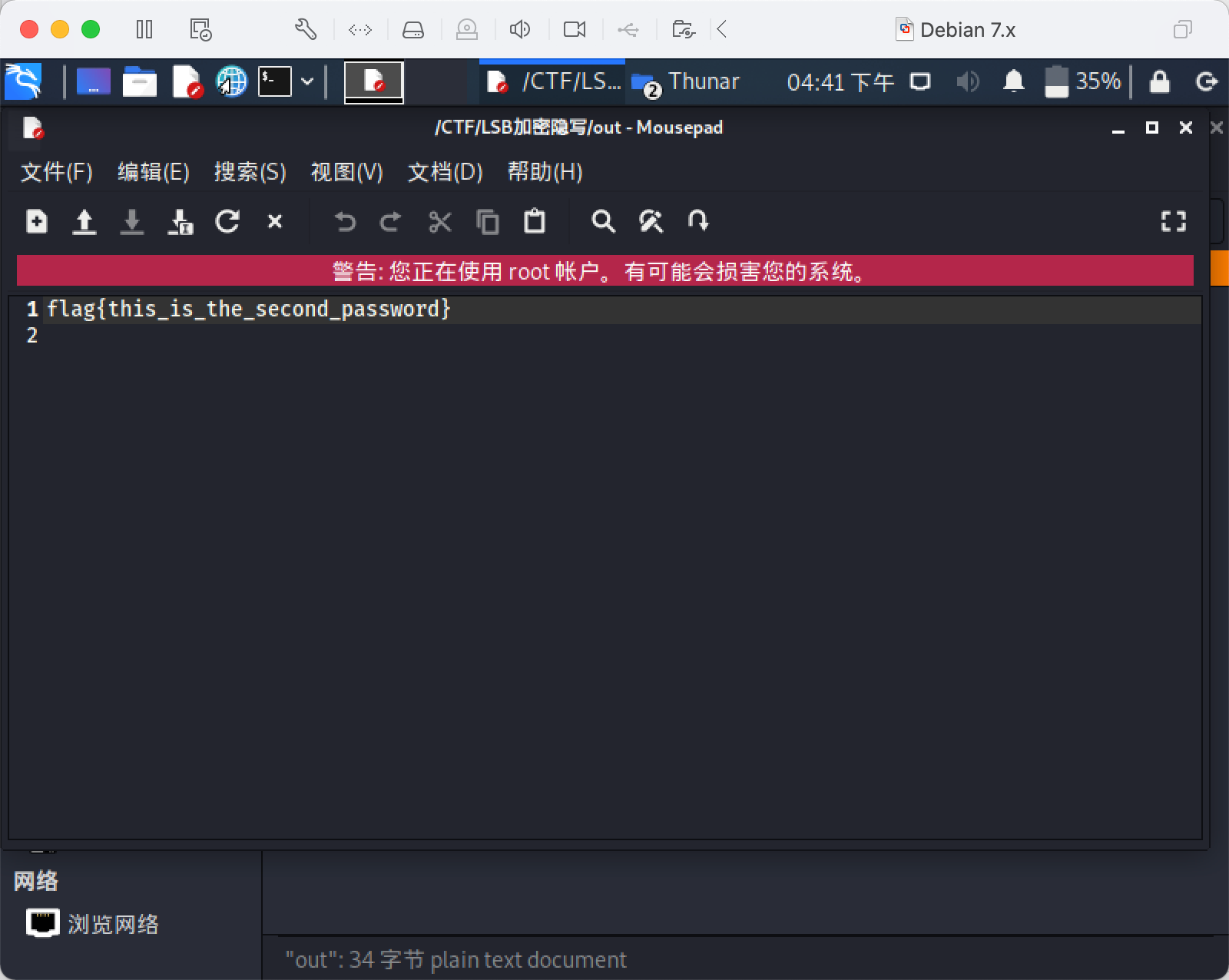The width and height of the screenshot is (1229, 980).
Task: Click the Save download-arrow icon
Action: click(x=132, y=222)
